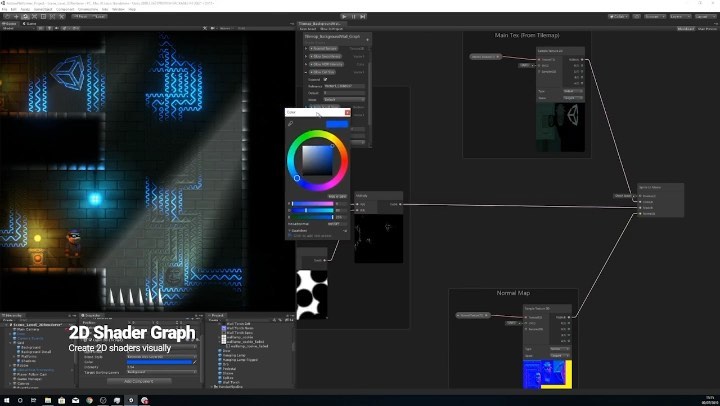Click Add Component in Inspector
The width and height of the screenshot is (720, 406).
140,381
